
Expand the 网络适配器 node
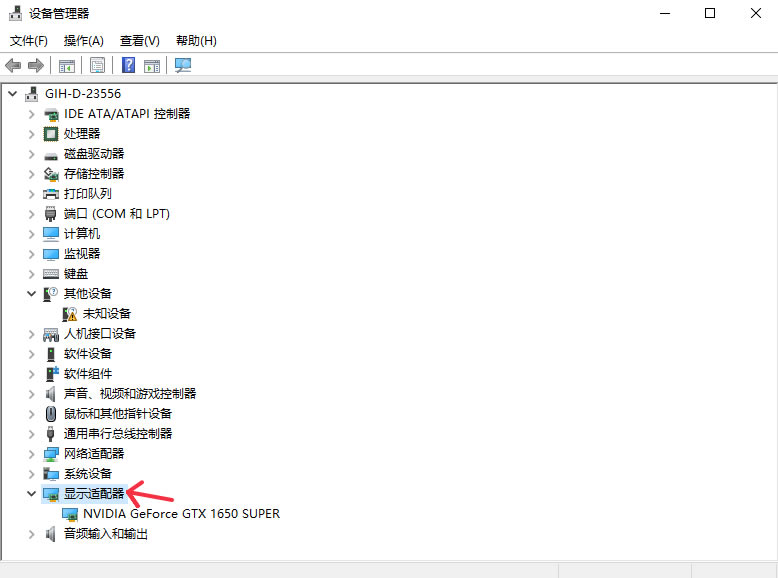pos(32,454)
